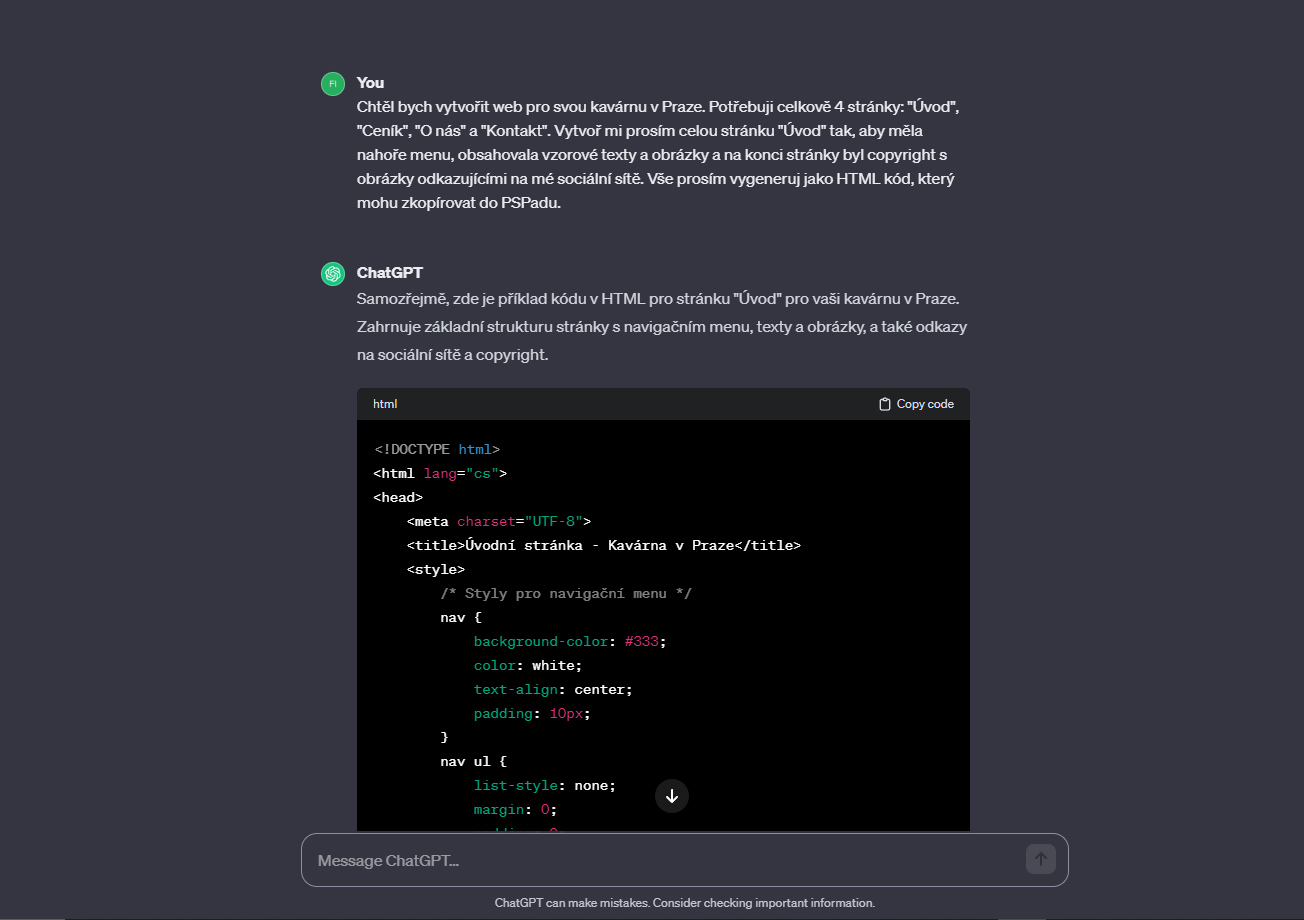Click the scroll-to-bottom arrow button
Image resolution: width=1304 pixels, height=920 pixels.
672,796
